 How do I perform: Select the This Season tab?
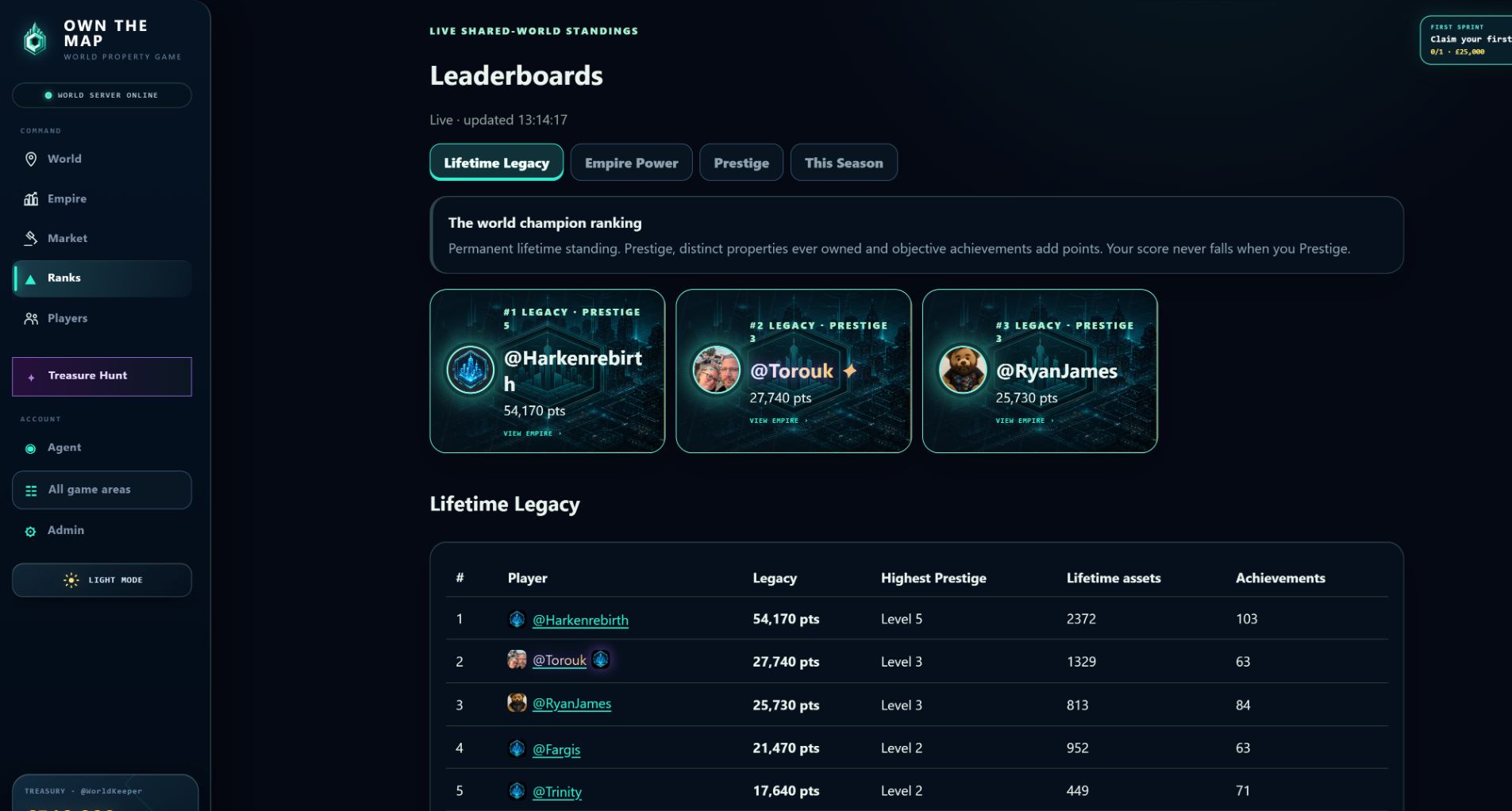(x=844, y=163)
